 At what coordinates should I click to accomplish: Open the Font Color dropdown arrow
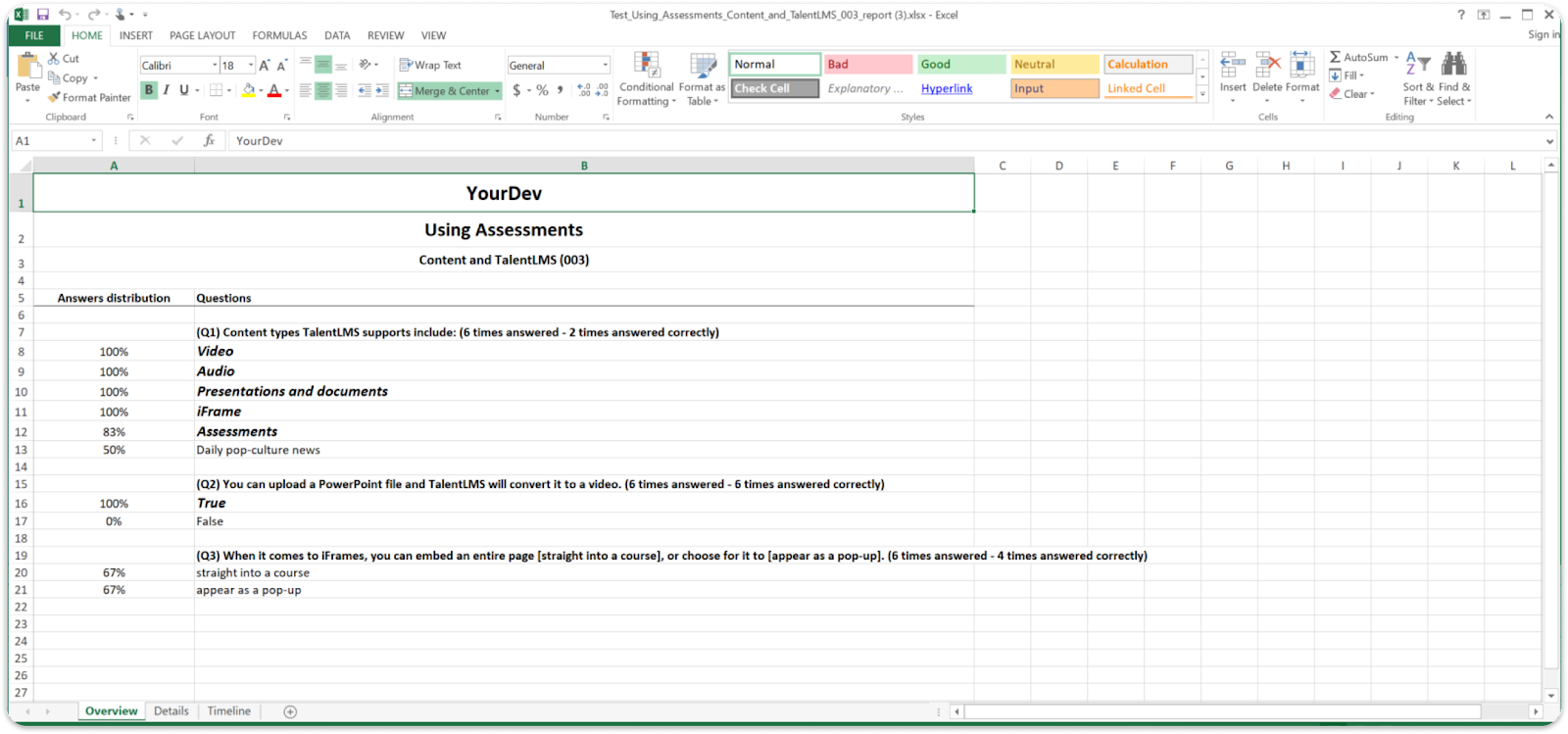(287, 90)
